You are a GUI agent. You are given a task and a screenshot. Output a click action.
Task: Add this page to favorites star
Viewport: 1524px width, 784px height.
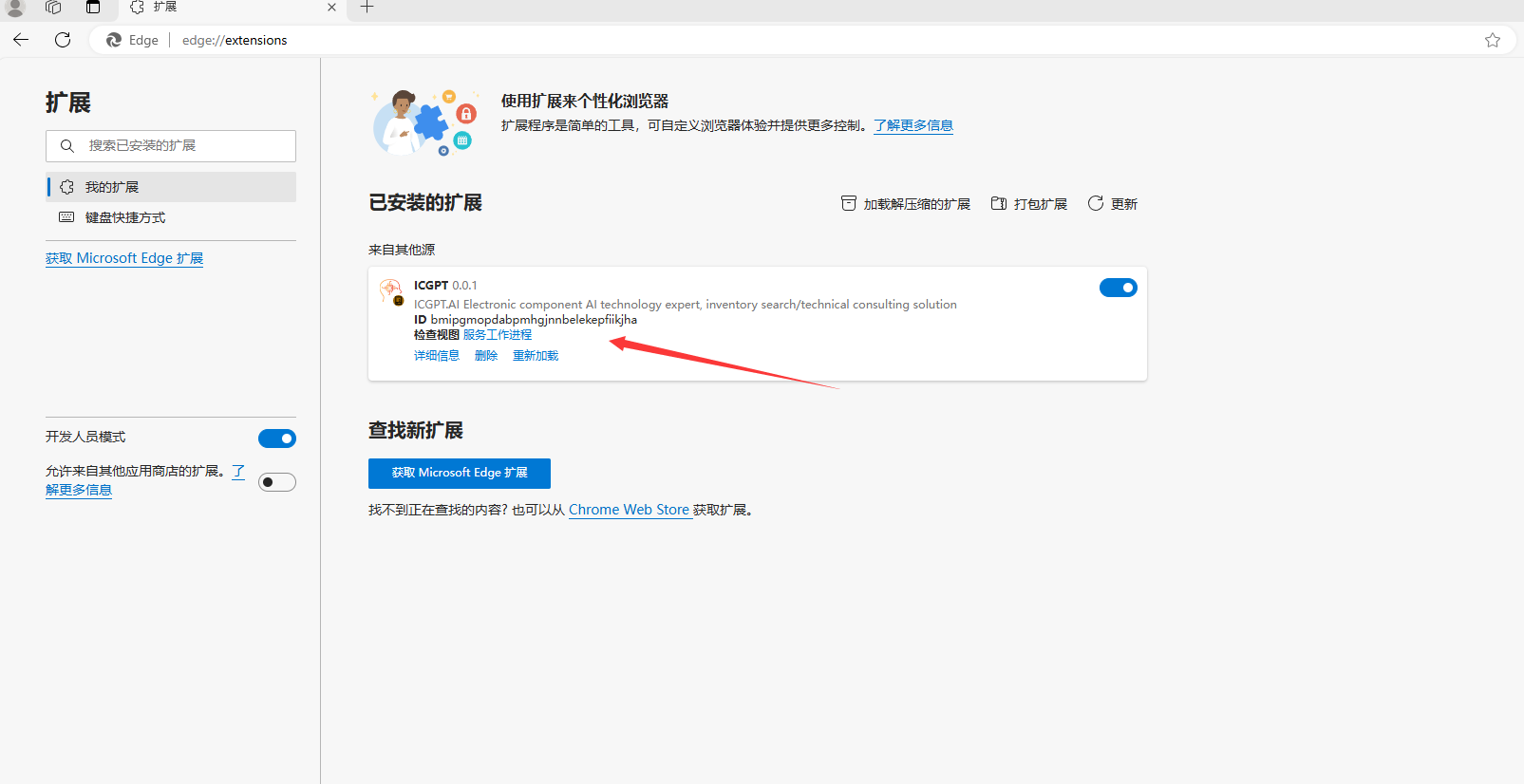[x=1493, y=40]
